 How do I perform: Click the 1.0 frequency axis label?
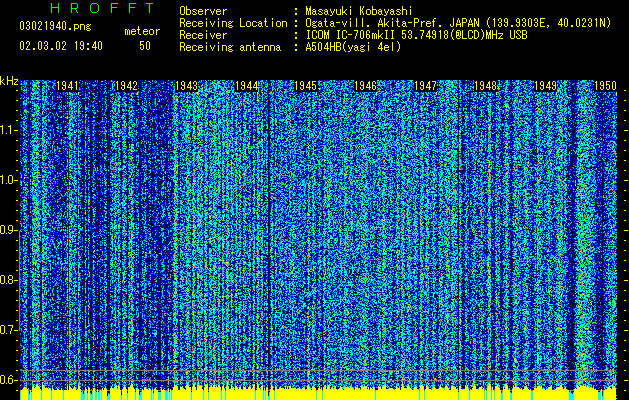(x=9, y=181)
